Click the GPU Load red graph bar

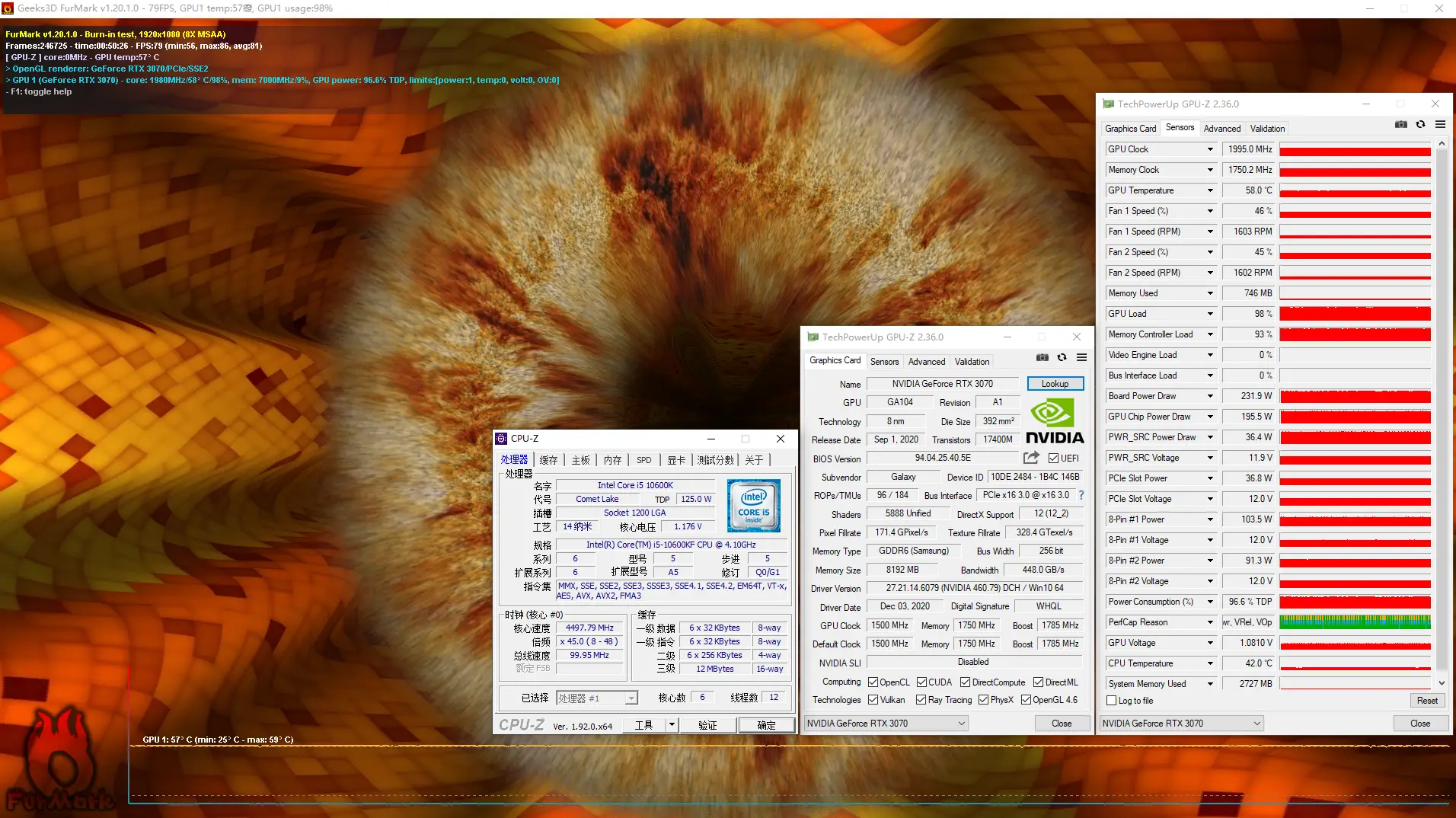click(1355, 314)
